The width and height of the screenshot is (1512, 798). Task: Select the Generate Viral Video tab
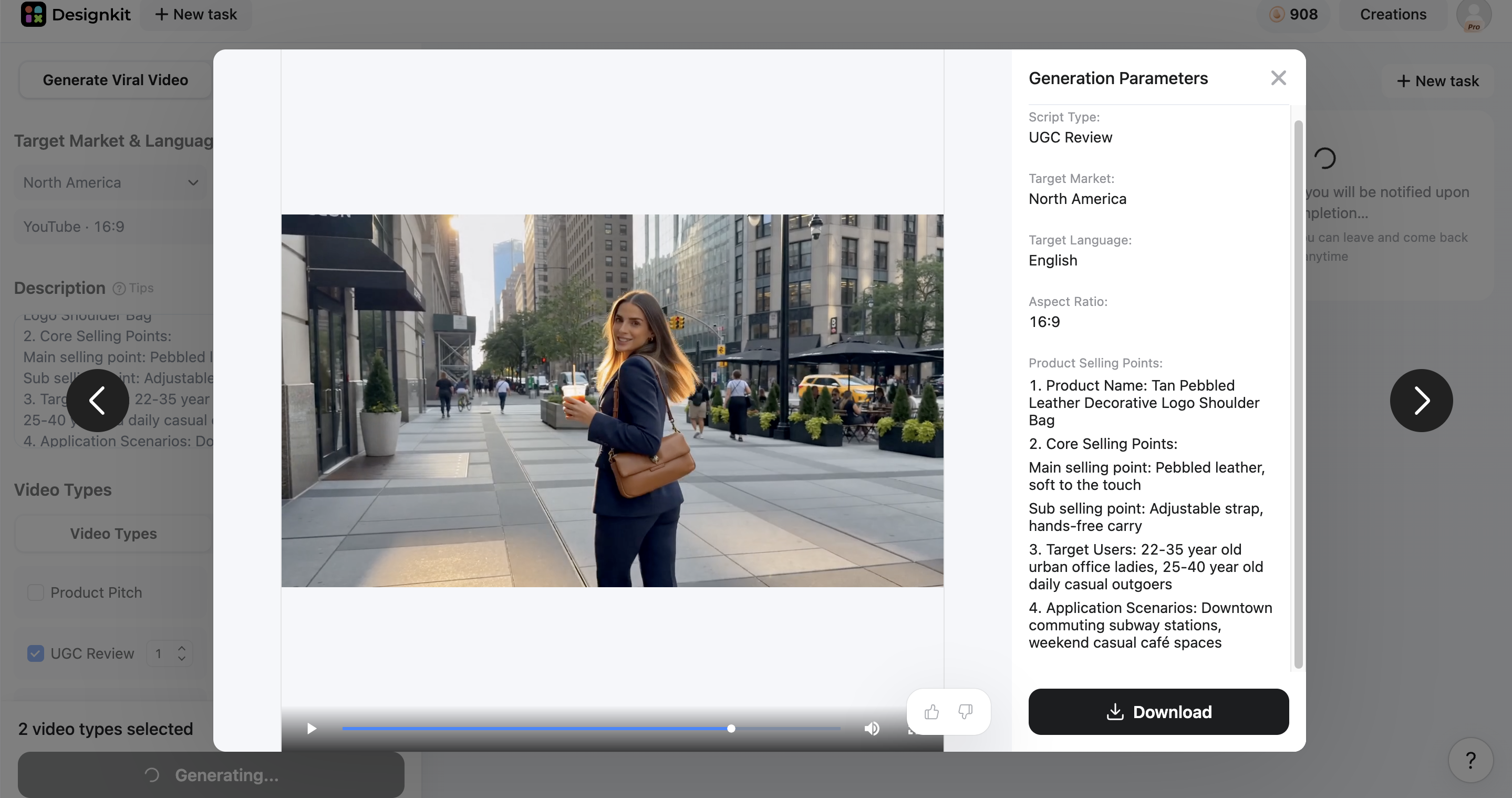point(116,80)
